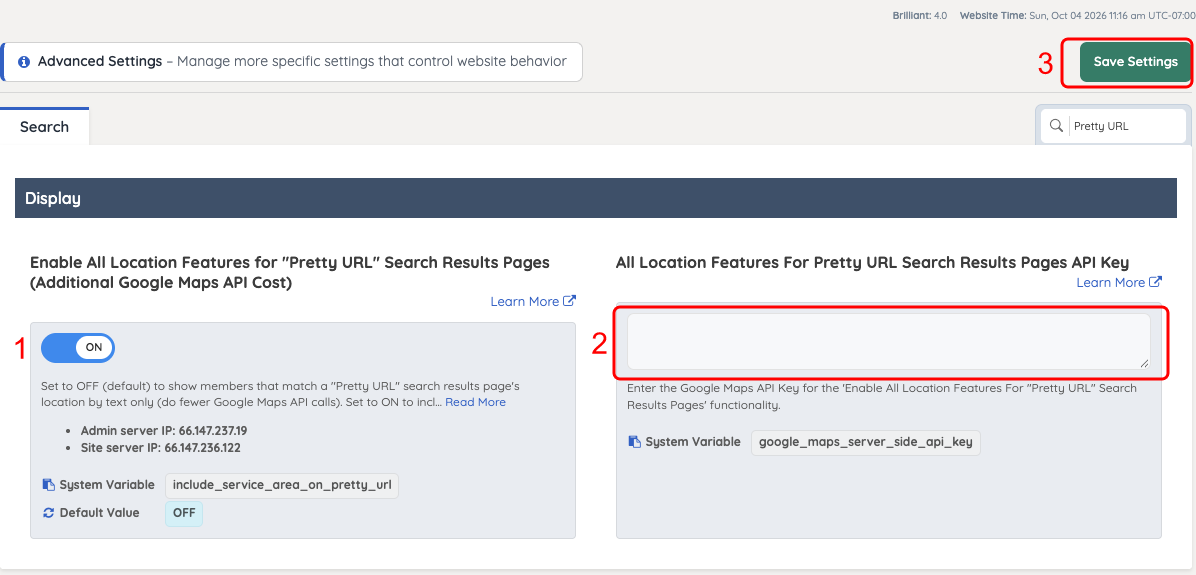1196x575 pixels.
Task: Click copy icon beside google_maps_server_side_api_key variable
Action: 635,442
